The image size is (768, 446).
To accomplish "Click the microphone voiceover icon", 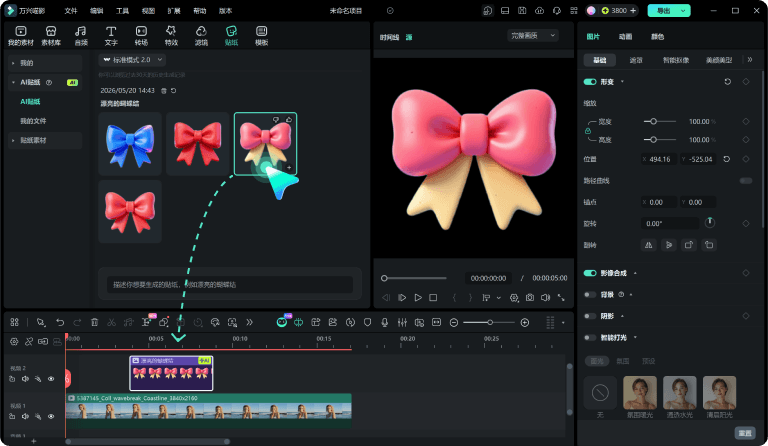I will [x=385, y=322].
